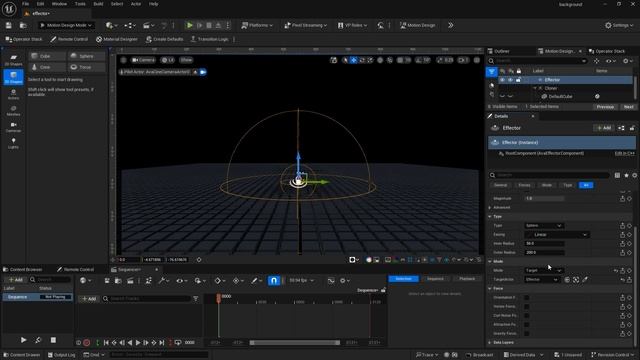Click the Material Designer toolbar button
The width and height of the screenshot is (640, 360).
[117, 39]
